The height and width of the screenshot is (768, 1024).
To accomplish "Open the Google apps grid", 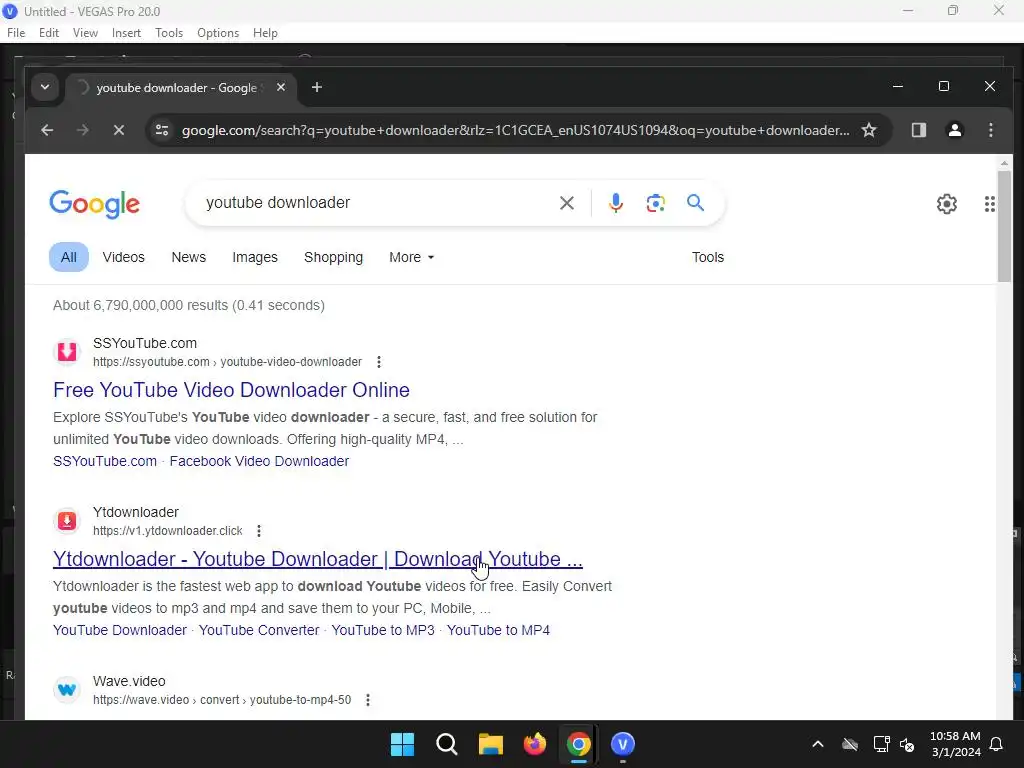I will [x=989, y=204].
